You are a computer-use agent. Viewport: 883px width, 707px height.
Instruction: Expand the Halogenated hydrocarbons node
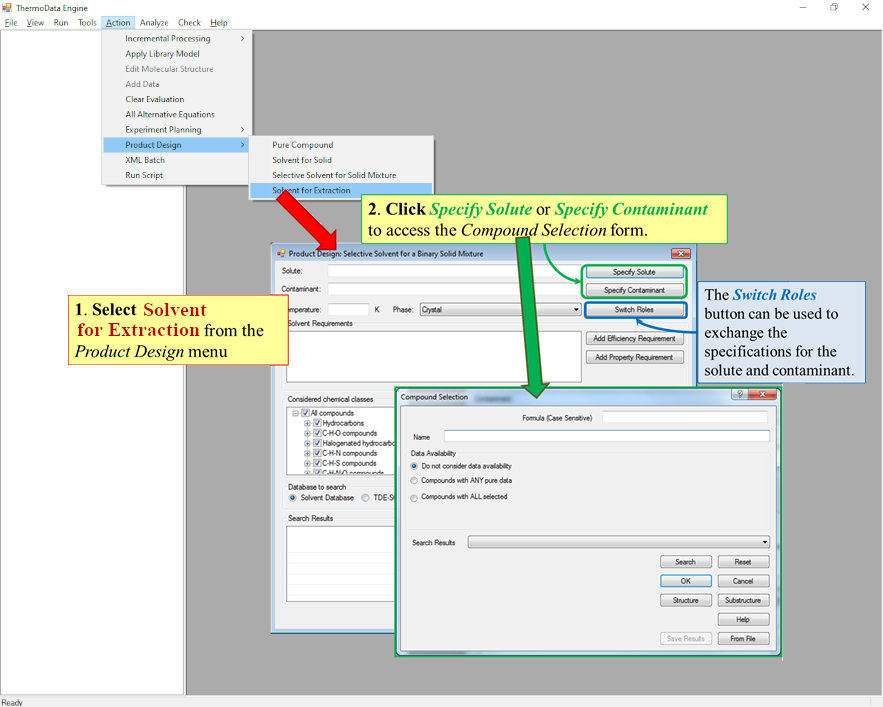(x=307, y=443)
